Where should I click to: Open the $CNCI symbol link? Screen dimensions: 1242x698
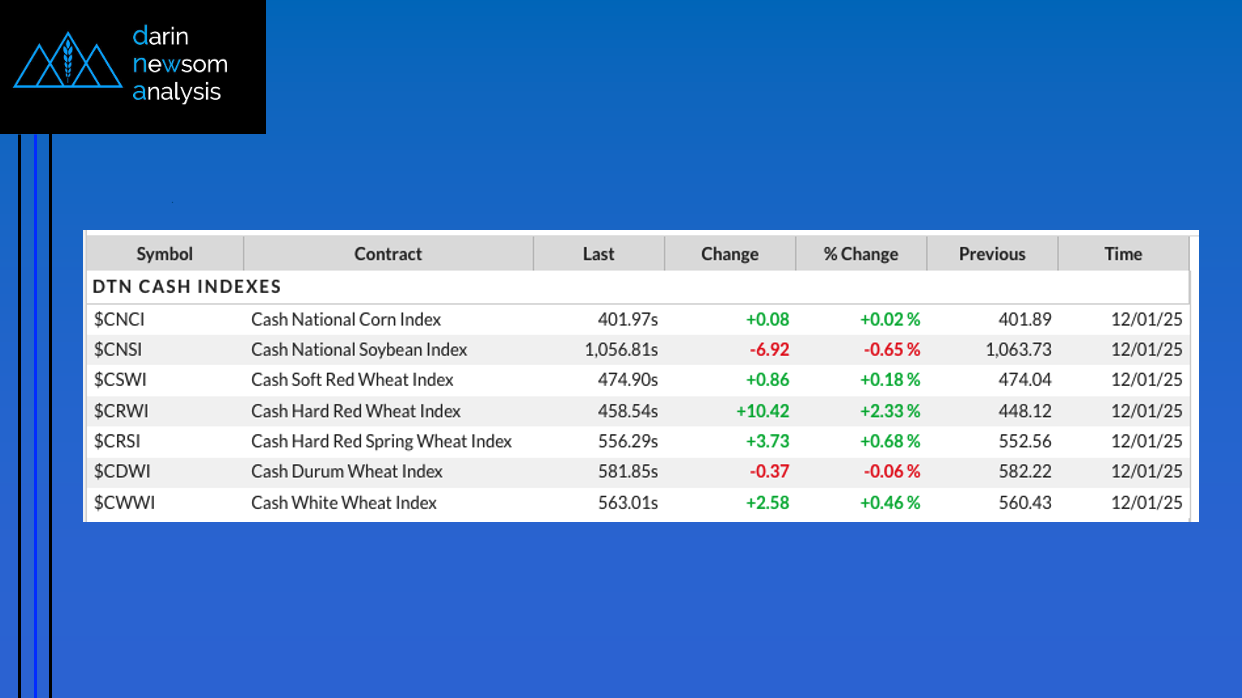[119, 320]
